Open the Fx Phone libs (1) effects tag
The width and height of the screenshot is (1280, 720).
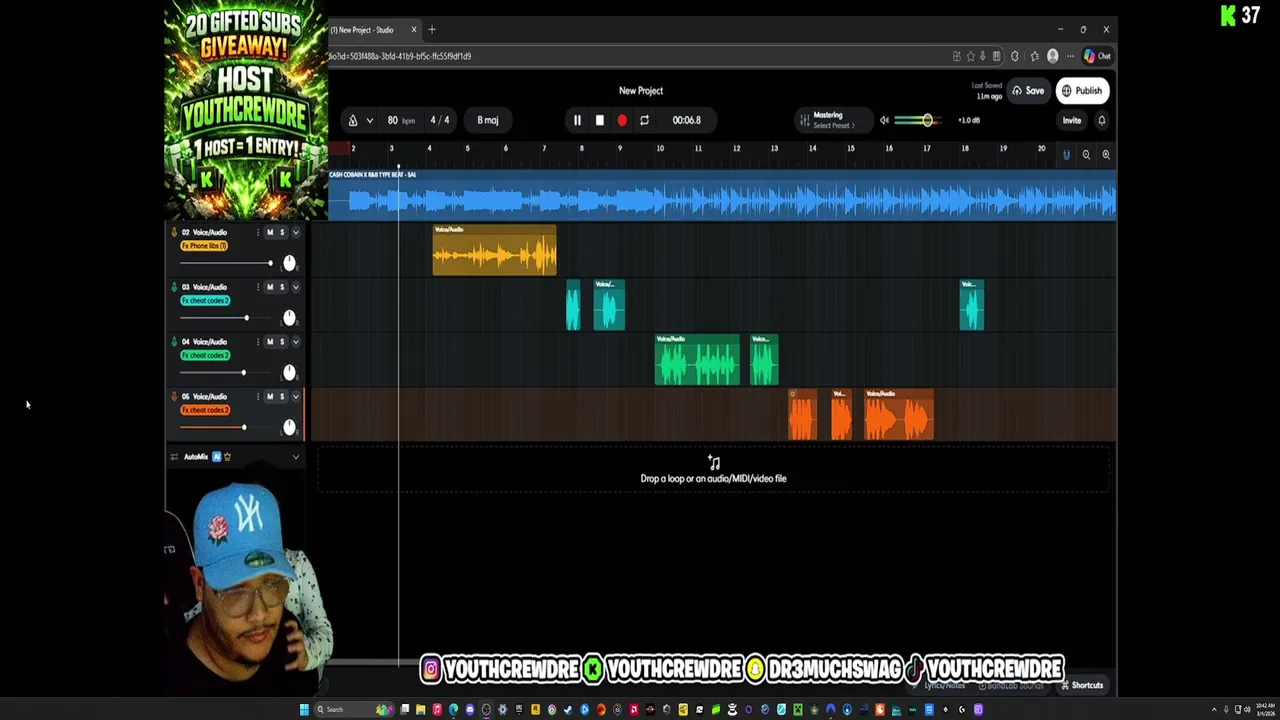tap(204, 246)
